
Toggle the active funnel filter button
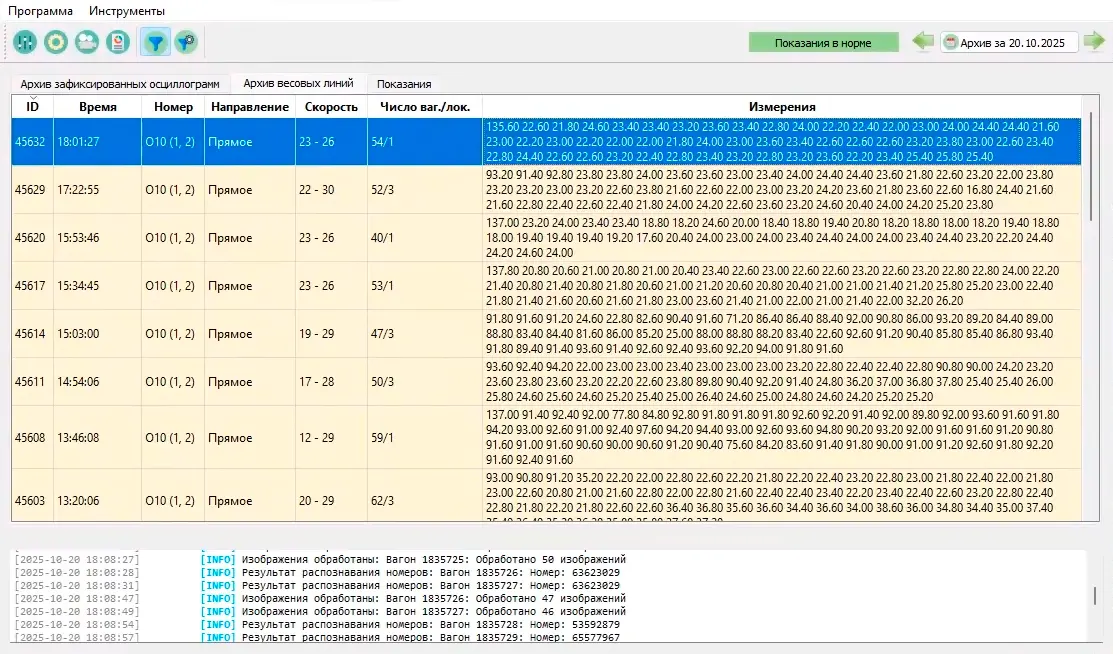click(x=155, y=42)
